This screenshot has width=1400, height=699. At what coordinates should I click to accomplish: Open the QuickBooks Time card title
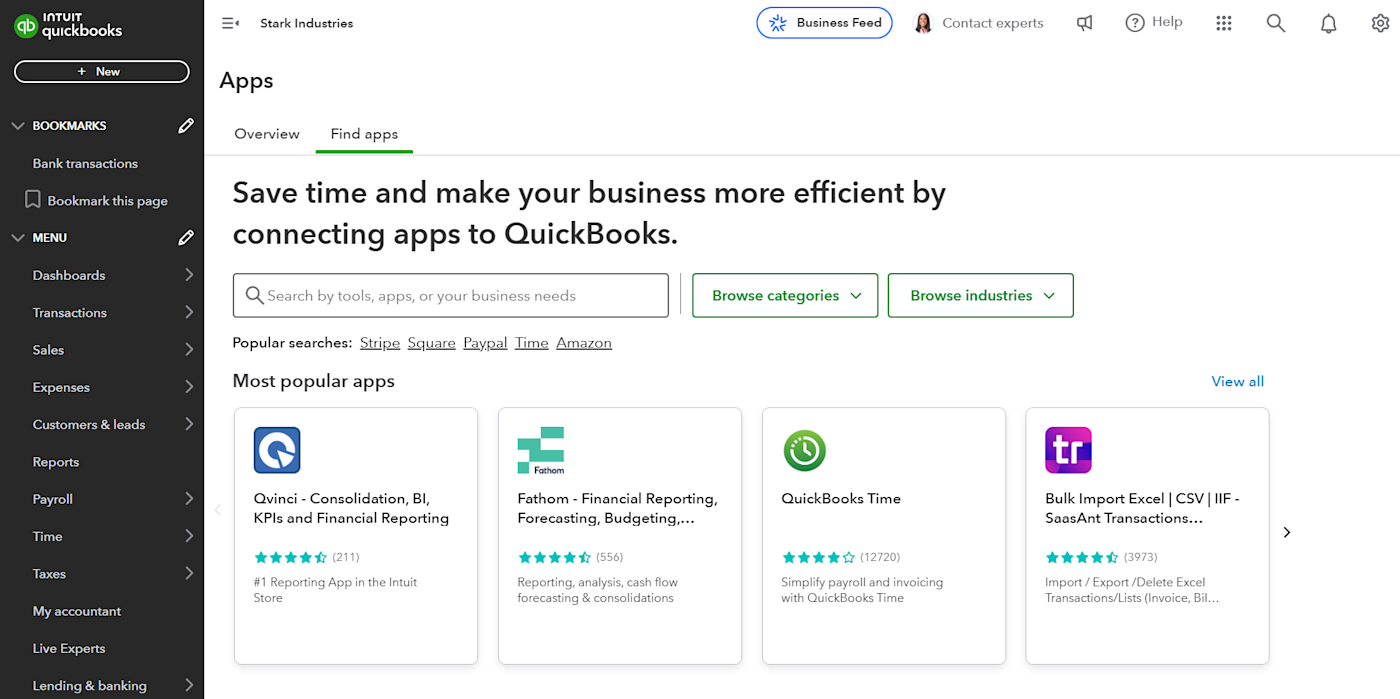coord(841,498)
